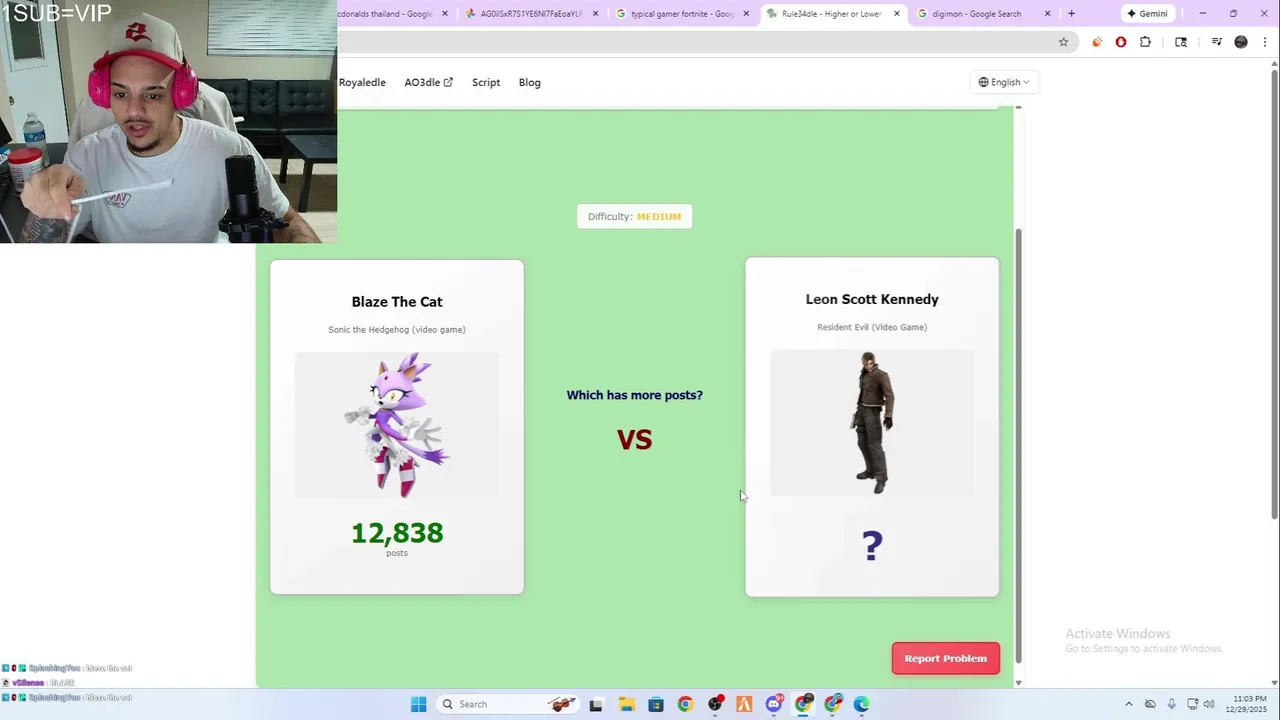Viewport: 1280px width, 720px height.
Task: Open the Blog nav link
Action: pos(530,82)
